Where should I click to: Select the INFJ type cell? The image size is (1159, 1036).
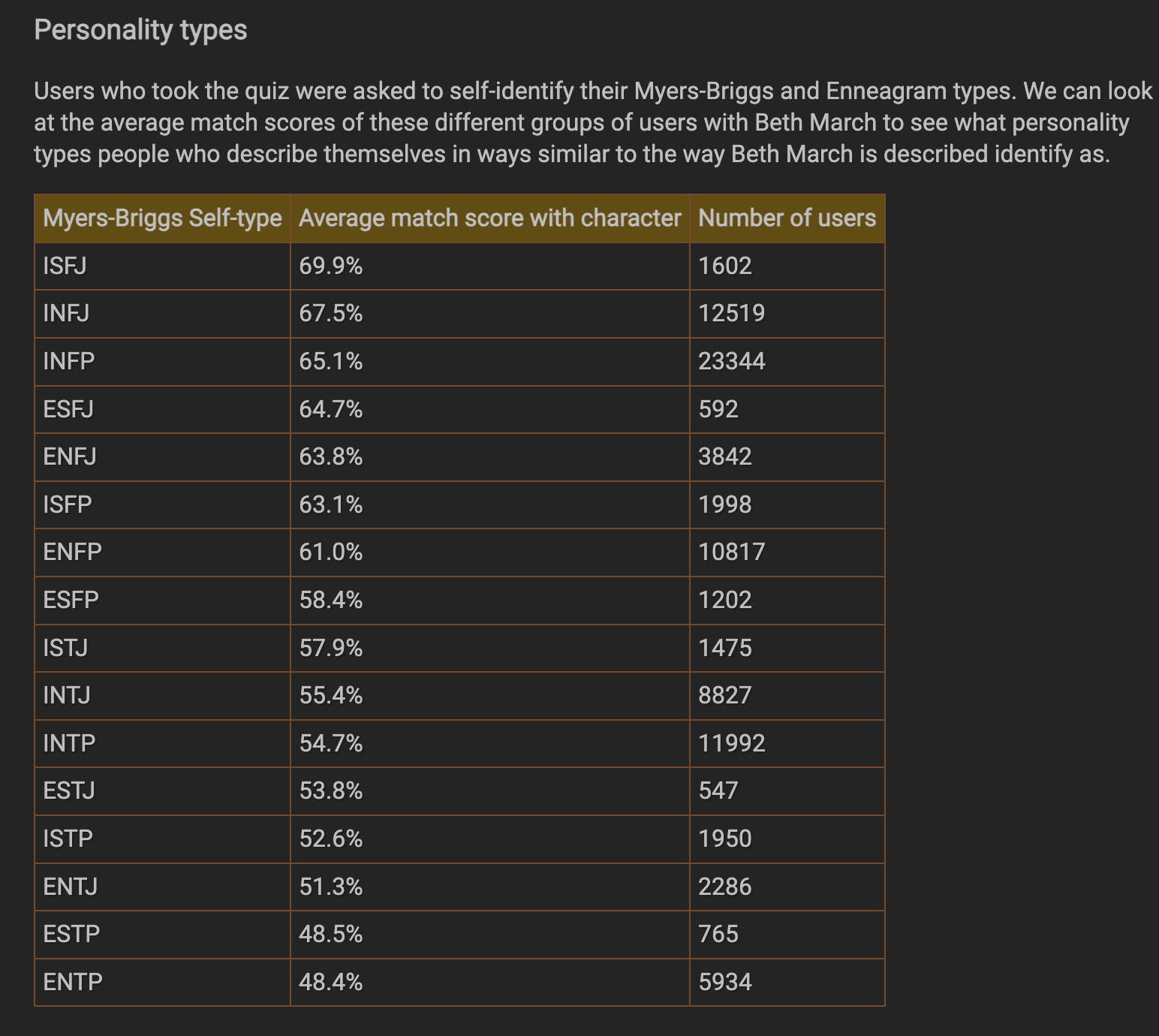tap(162, 314)
